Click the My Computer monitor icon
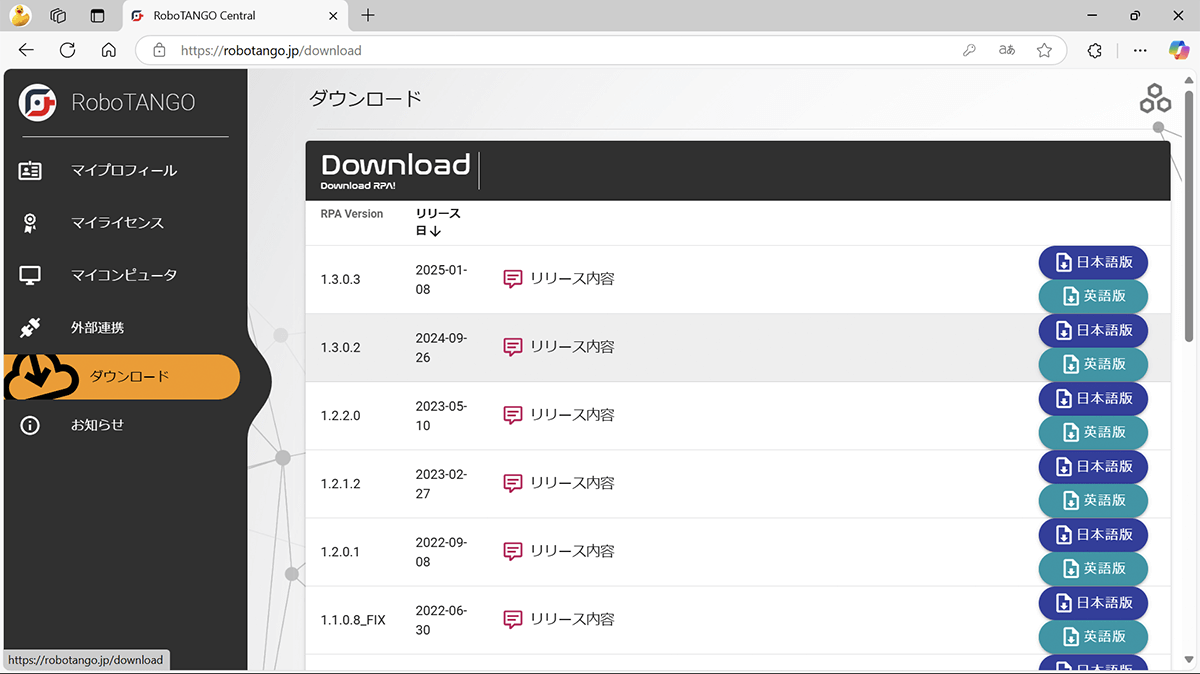The height and width of the screenshot is (674, 1200). click(30, 275)
